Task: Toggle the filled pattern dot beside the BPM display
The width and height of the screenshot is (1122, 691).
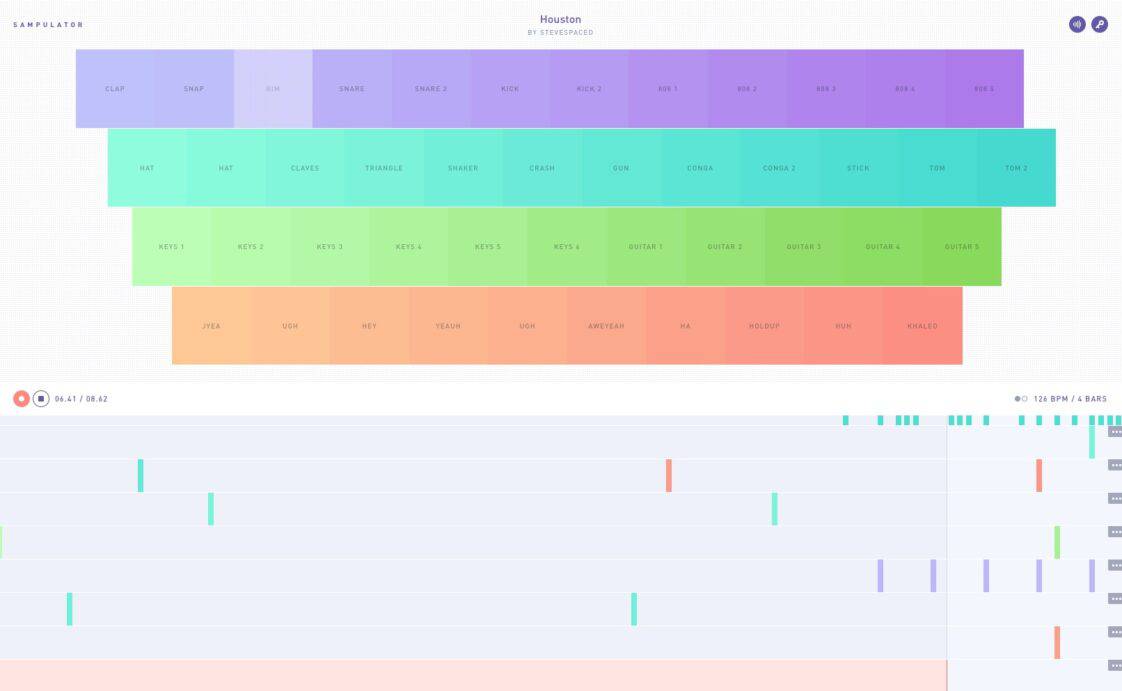Action: tap(1018, 397)
